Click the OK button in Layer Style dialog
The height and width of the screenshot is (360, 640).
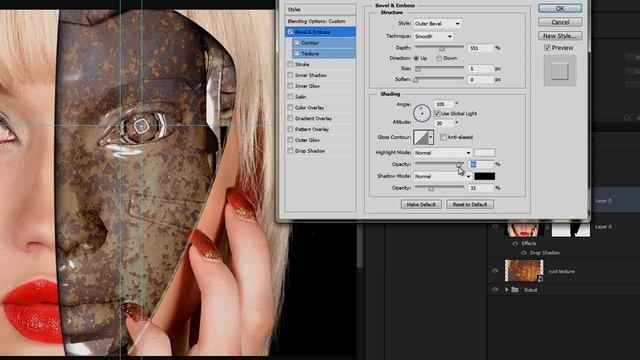560,8
